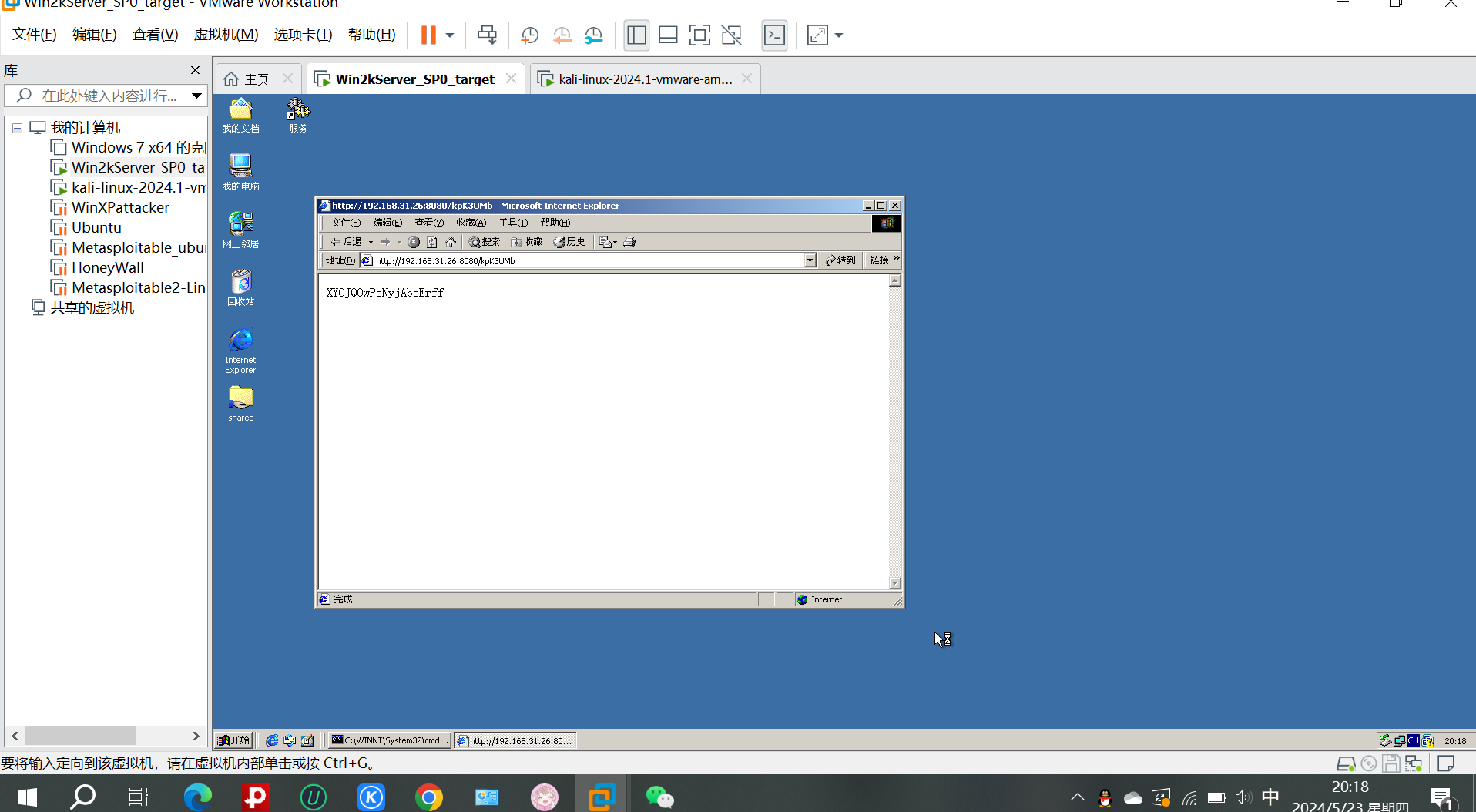The image size is (1476, 812).
Task: Select 共享的虚拟机 in the library
Action: (x=83, y=307)
